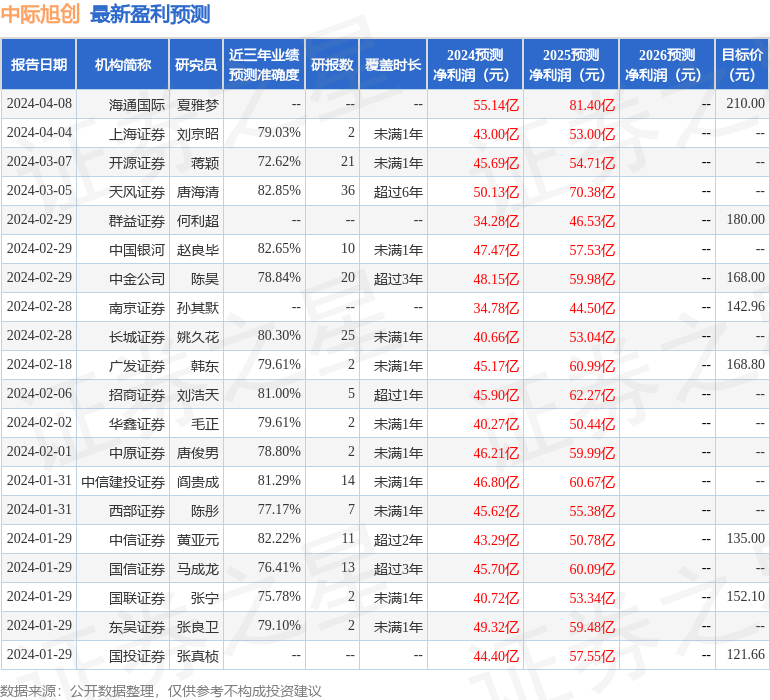770x700 pixels.
Task: Click the 最新盈利预测 heading
Action: pyautogui.click(x=150, y=15)
